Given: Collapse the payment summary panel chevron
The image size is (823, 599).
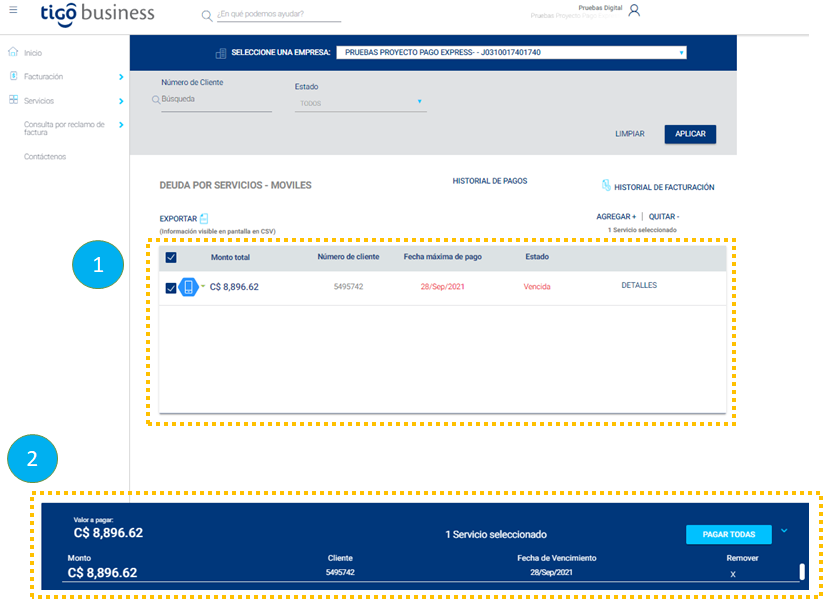Looking at the screenshot, I should tap(784, 531).
